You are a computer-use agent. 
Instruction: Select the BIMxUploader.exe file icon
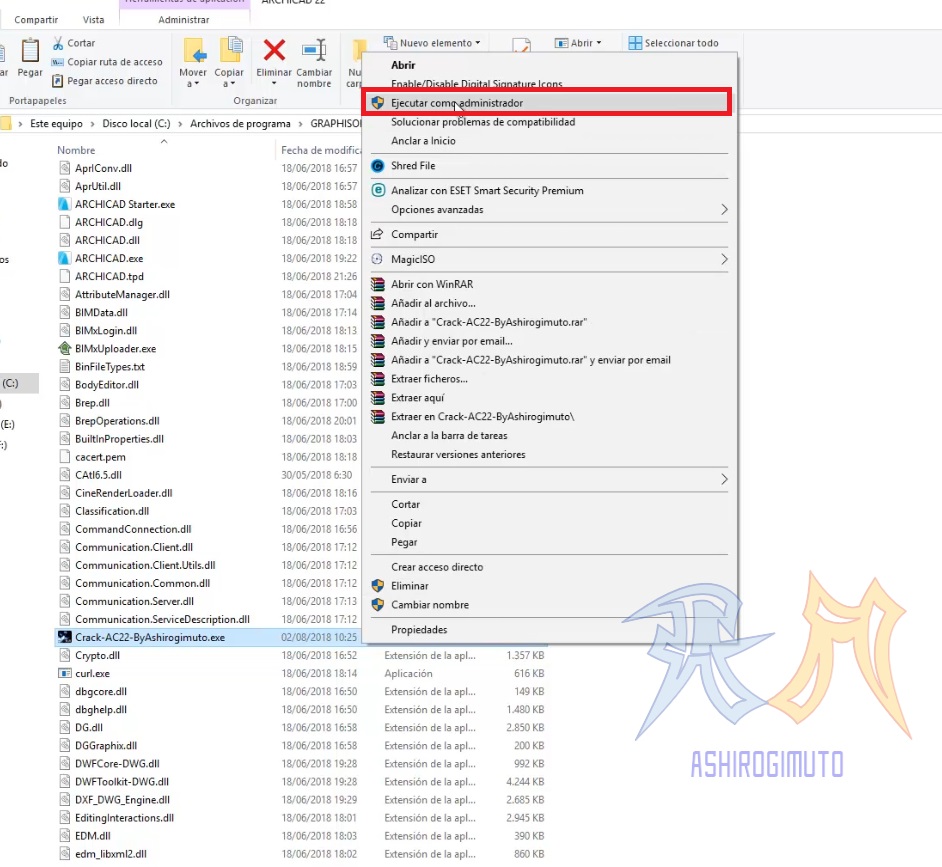[x=64, y=348]
